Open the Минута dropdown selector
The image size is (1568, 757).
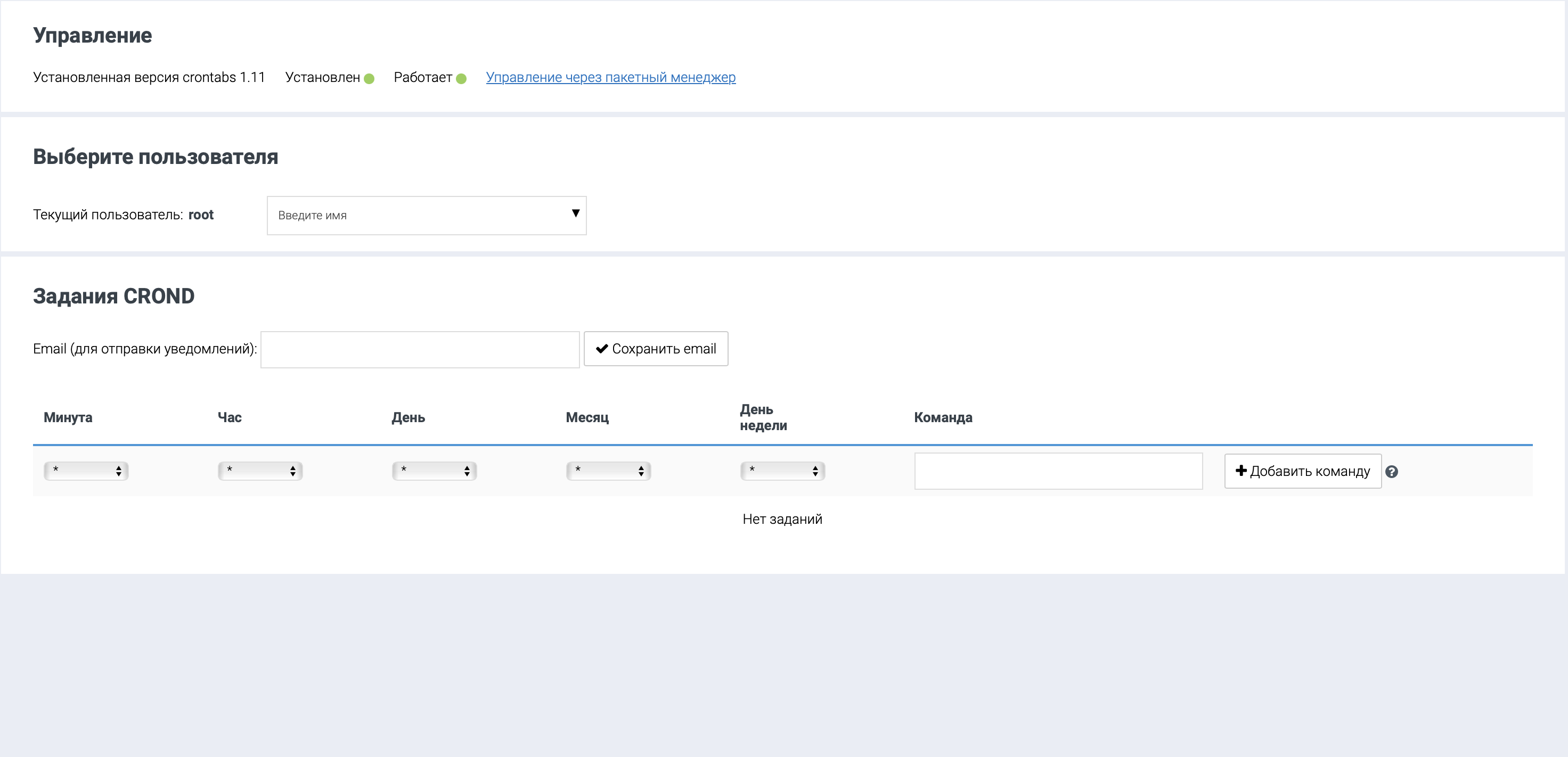(x=86, y=471)
